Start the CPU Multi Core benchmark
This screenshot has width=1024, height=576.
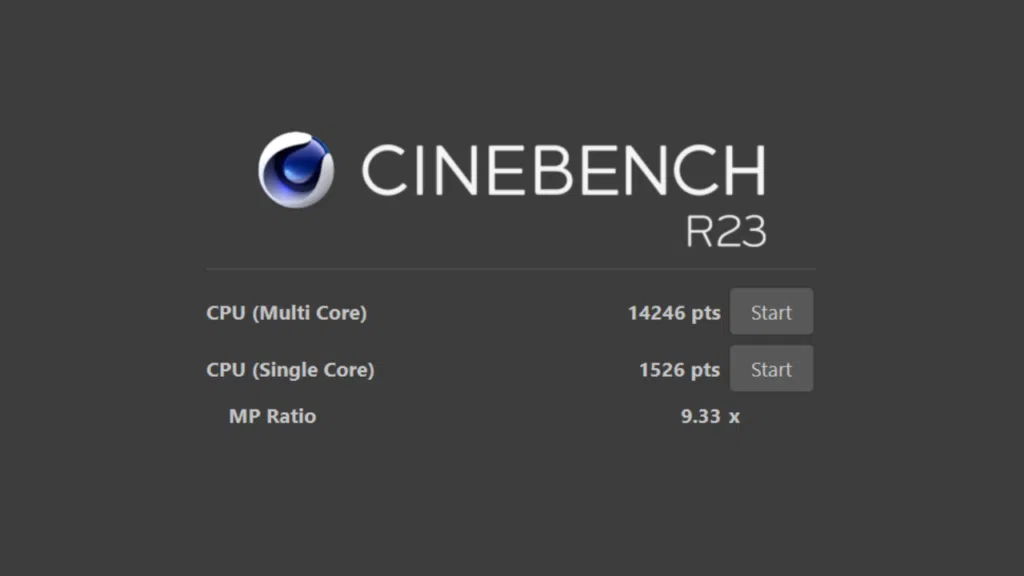(x=771, y=312)
